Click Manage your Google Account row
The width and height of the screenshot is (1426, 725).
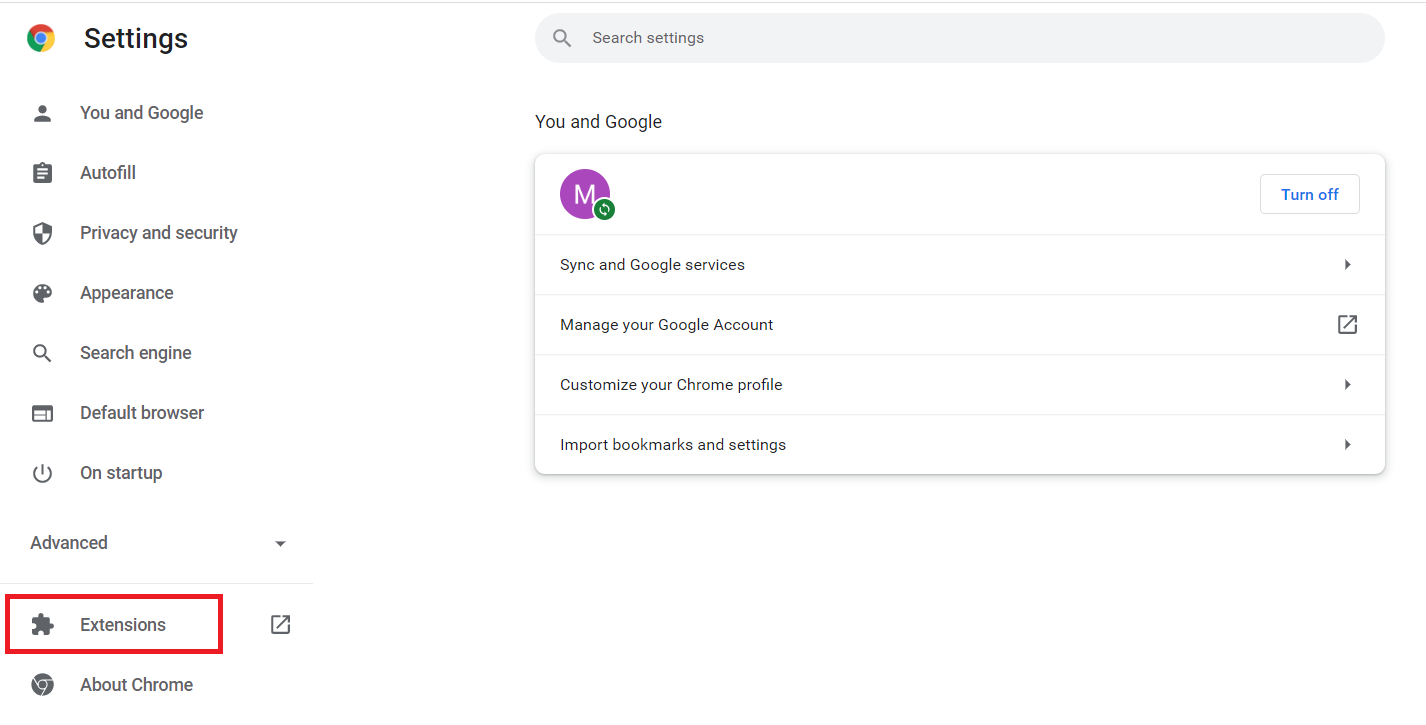pyautogui.click(x=960, y=325)
